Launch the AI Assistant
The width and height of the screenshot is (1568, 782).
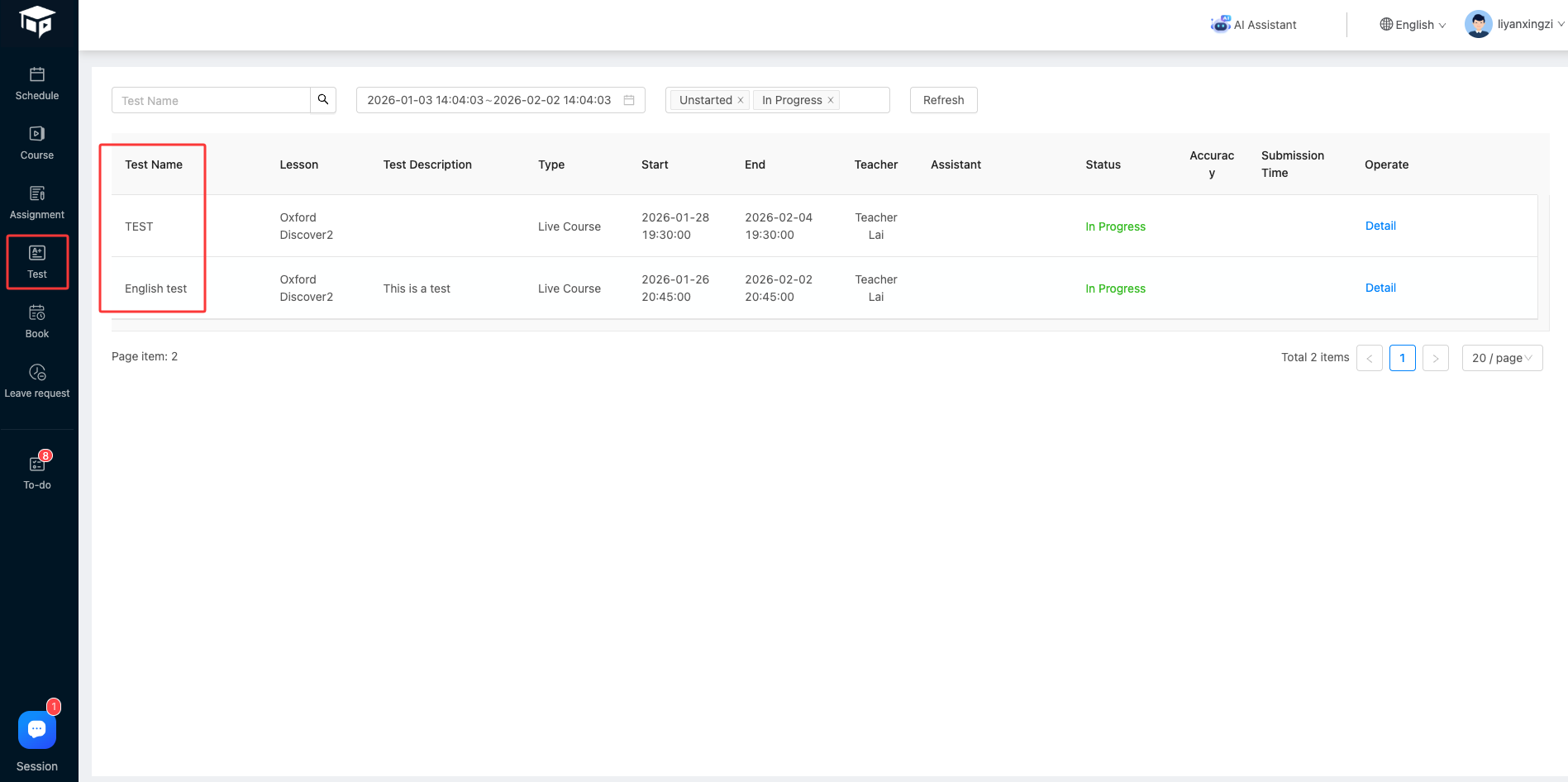click(1254, 25)
